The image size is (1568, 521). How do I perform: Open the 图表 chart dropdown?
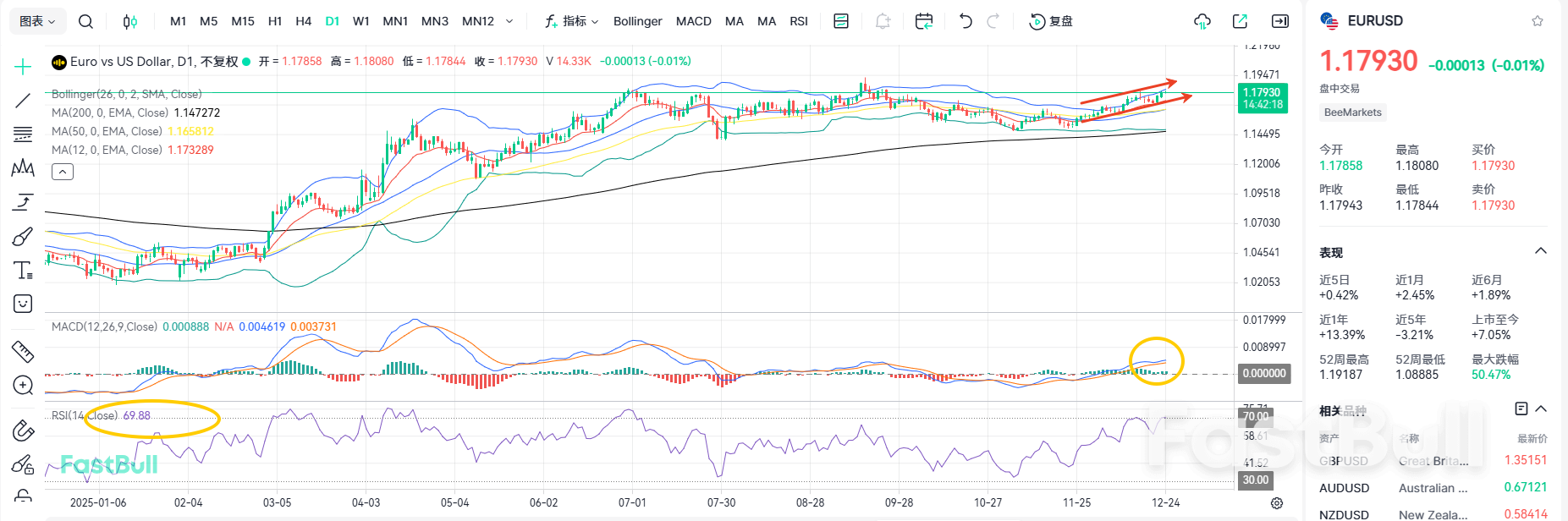click(x=37, y=21)
